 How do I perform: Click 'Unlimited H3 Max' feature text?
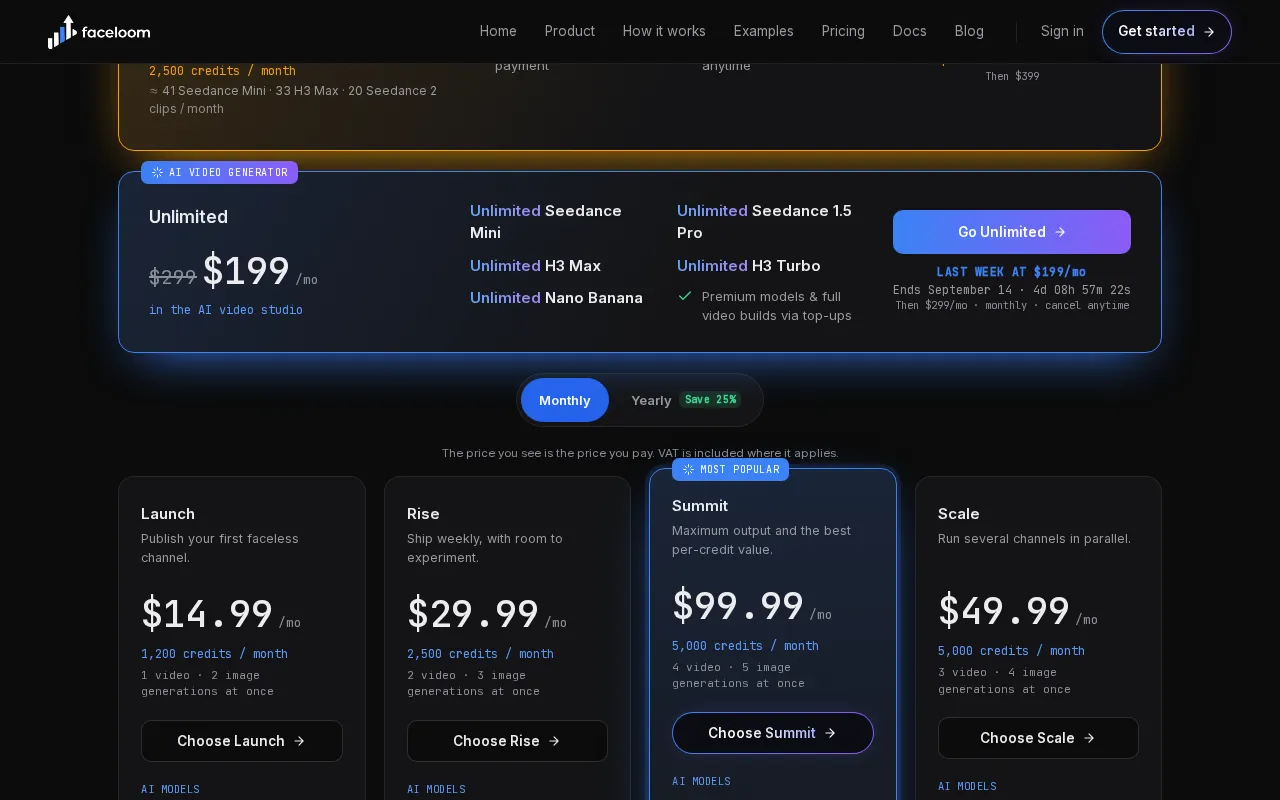click(x=535, y=266)
